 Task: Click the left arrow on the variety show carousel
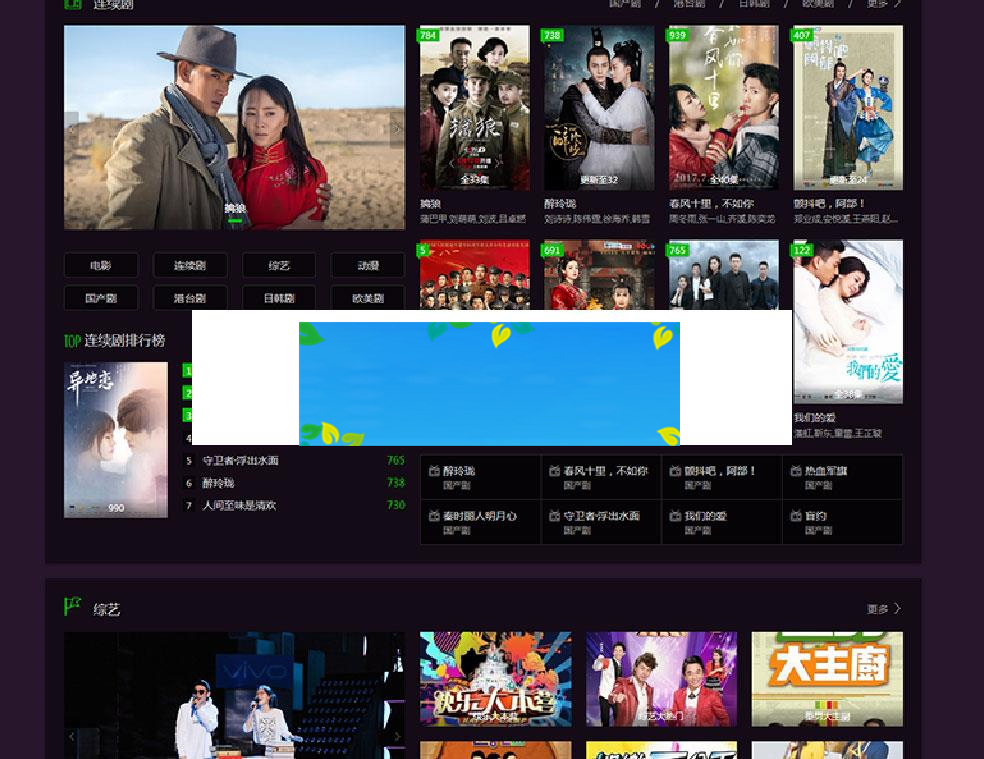(x=71, y=736)
